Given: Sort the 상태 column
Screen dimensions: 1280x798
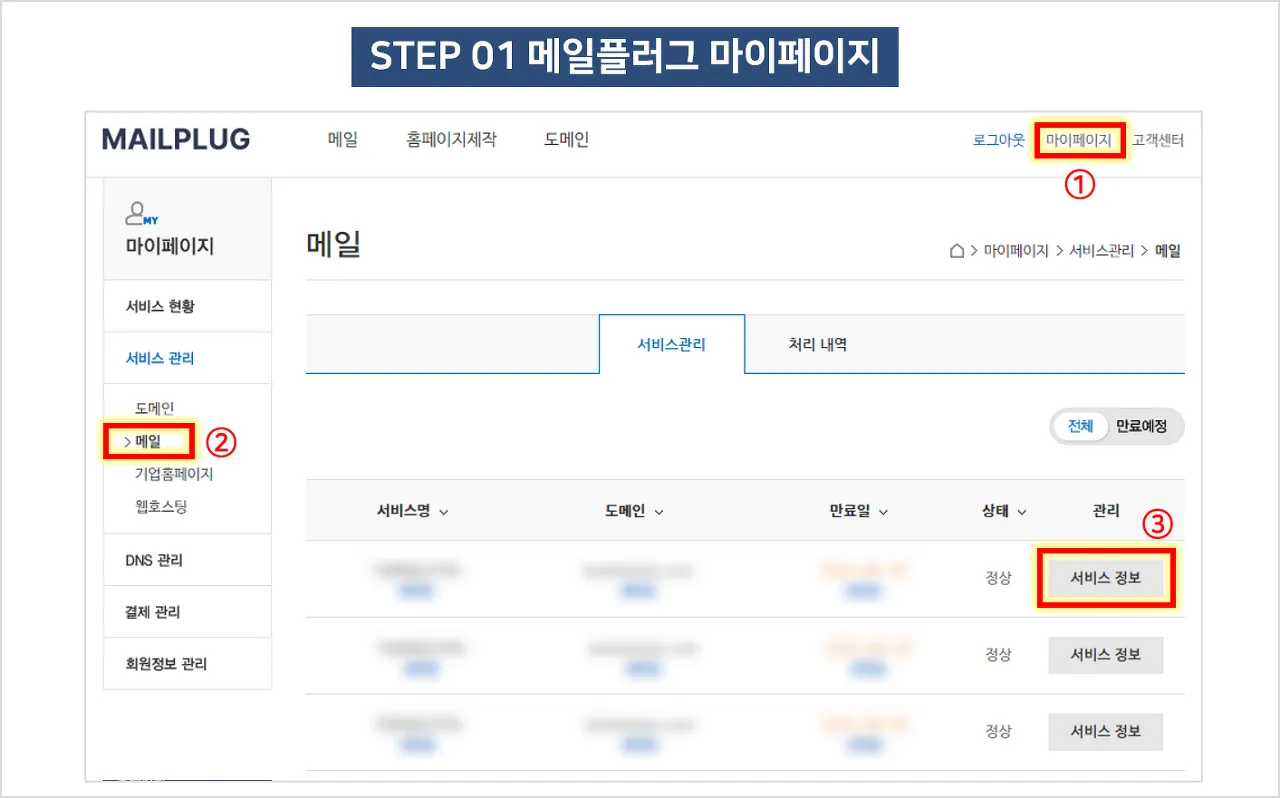Looking at the screenshot, I should tap(1022, 512).
